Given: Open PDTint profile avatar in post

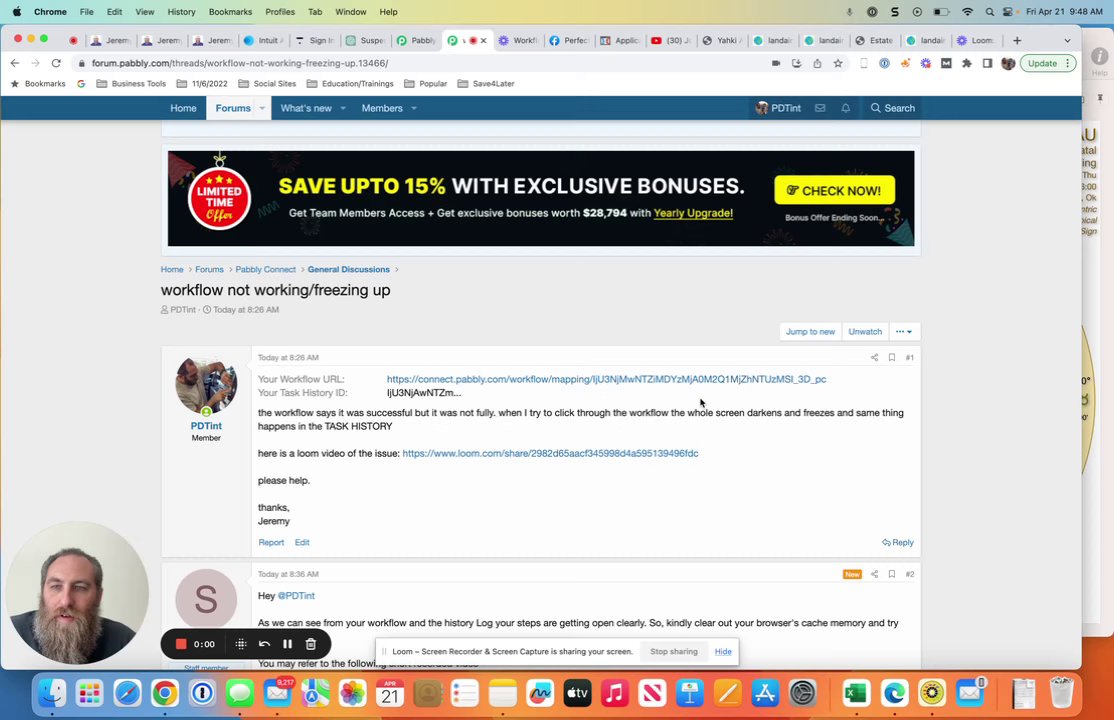Looking at the screenshot, I should pos(206,386).
